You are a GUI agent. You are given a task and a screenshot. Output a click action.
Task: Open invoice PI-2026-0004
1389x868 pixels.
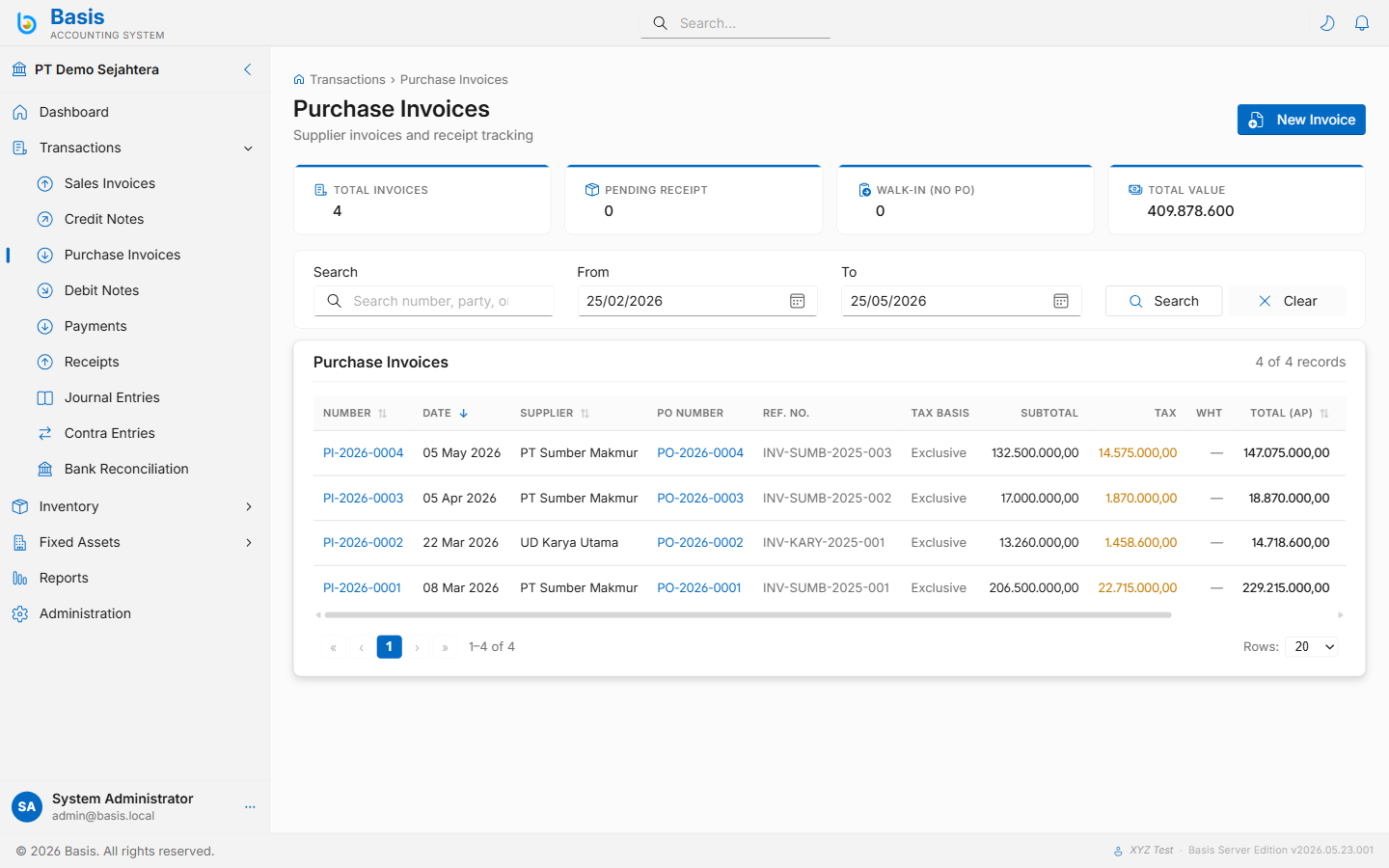(363, 452)
